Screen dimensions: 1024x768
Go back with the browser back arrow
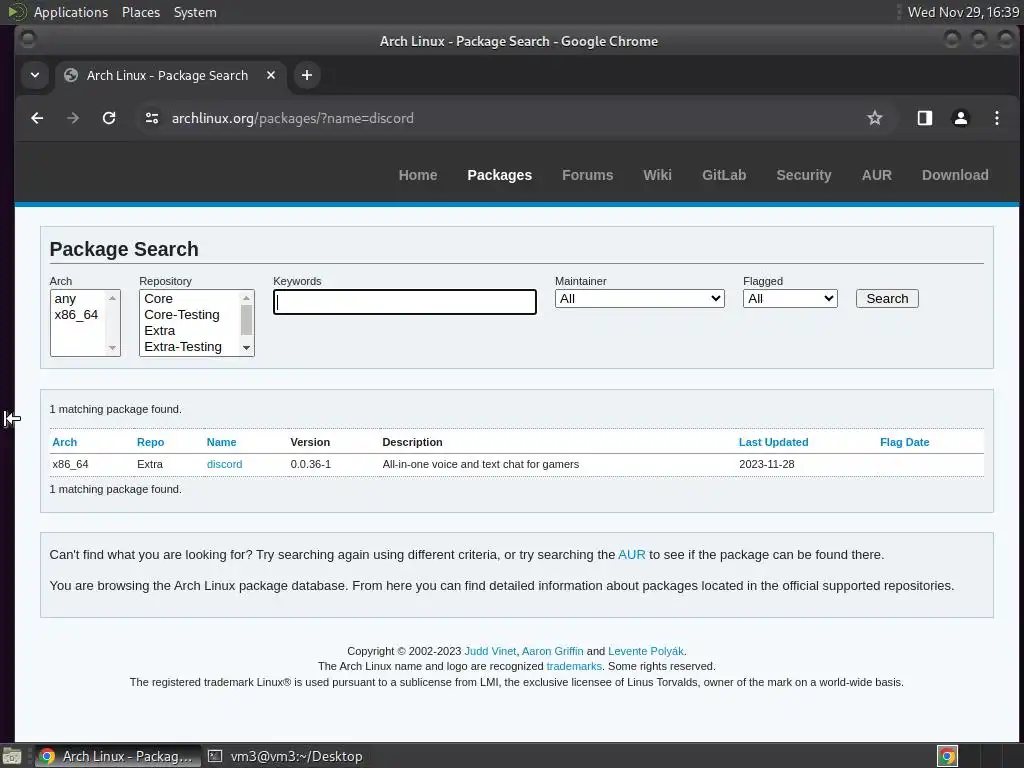coord(37,118)
